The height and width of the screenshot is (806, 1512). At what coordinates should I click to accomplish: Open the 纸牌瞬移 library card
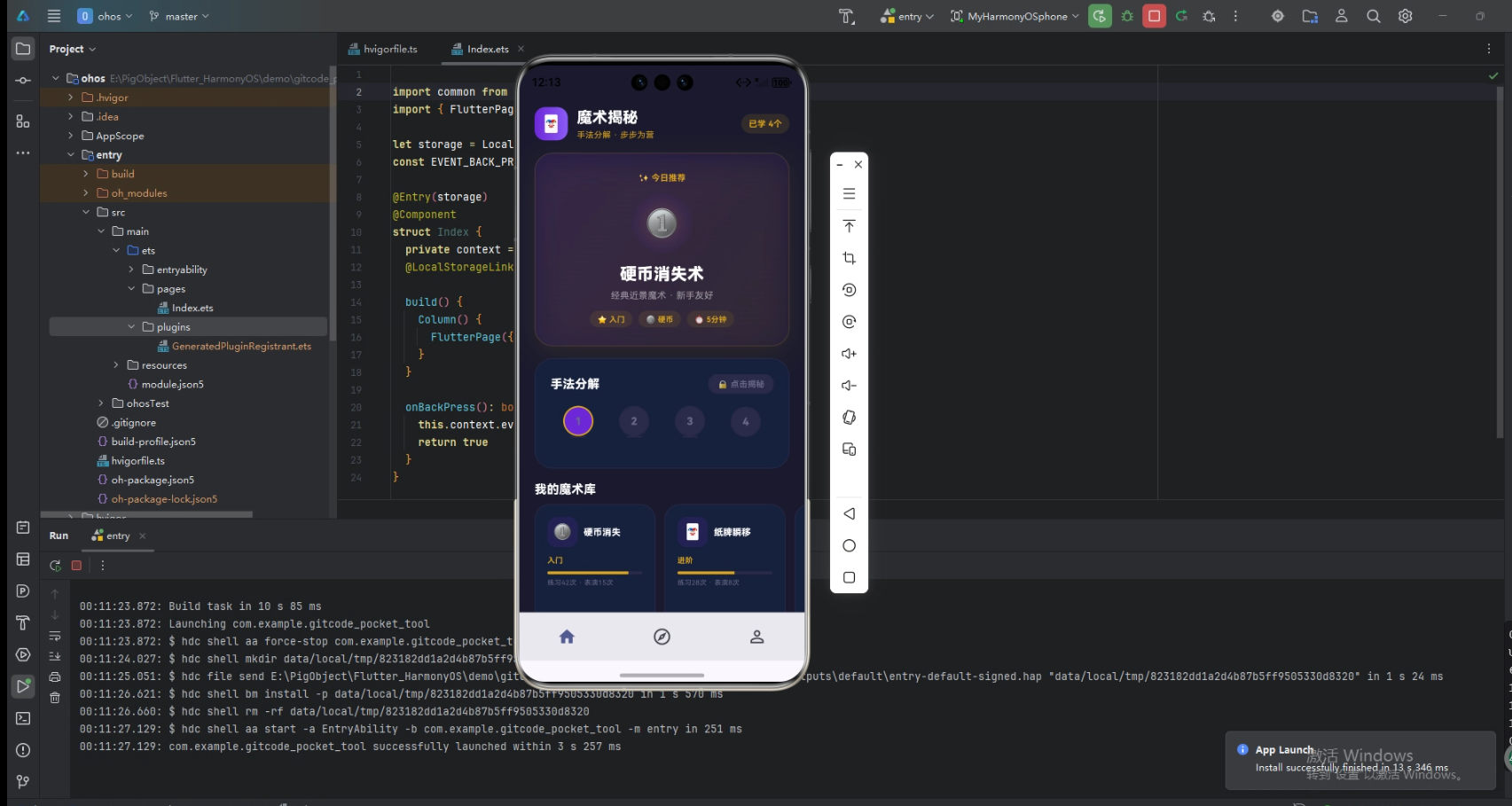(725, 558)
